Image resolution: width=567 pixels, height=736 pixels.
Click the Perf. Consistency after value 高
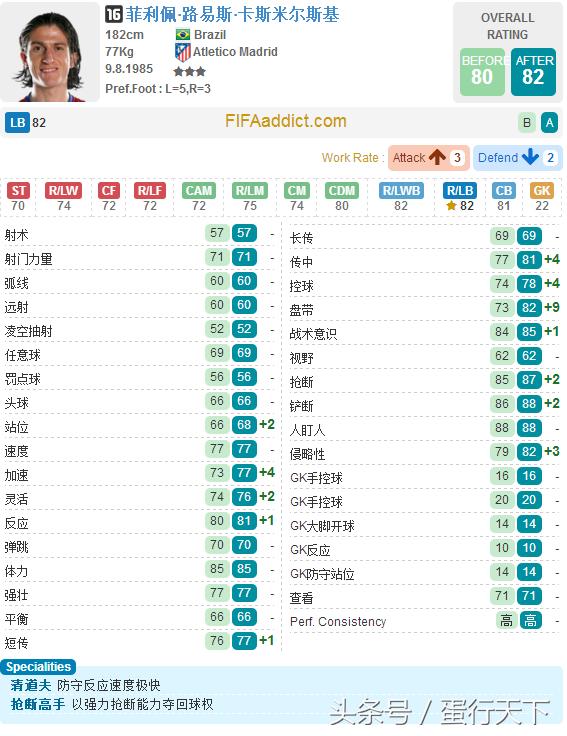click(x=531, y=621)
